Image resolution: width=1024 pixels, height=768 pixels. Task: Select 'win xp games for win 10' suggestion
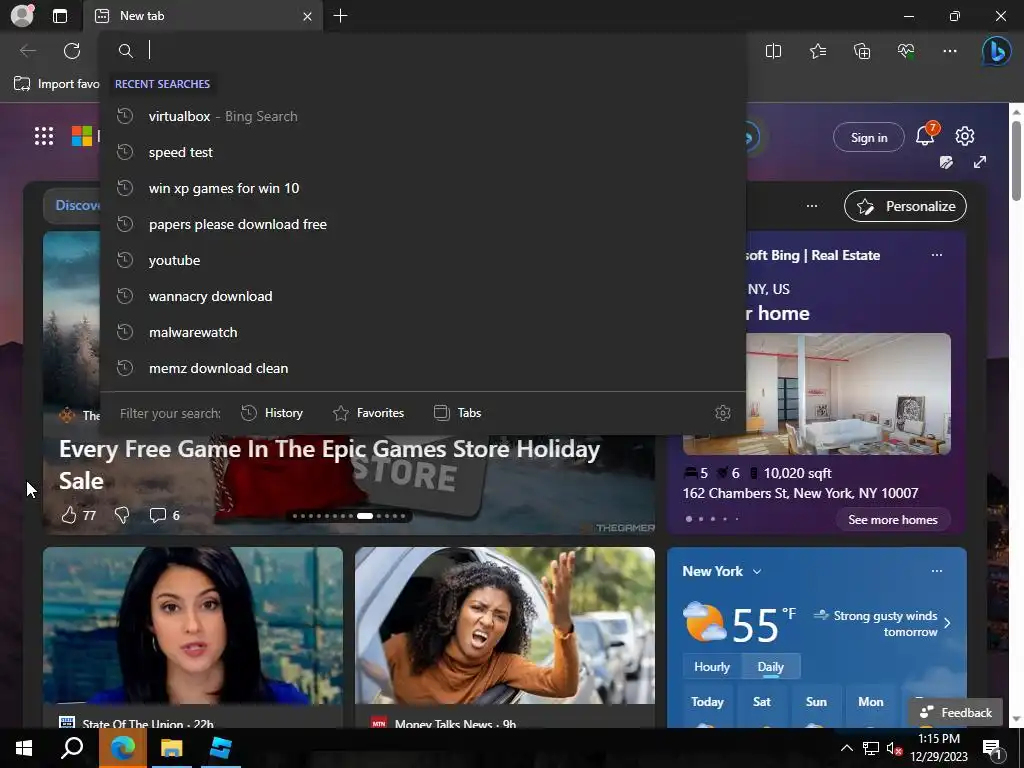pos(423,188)
